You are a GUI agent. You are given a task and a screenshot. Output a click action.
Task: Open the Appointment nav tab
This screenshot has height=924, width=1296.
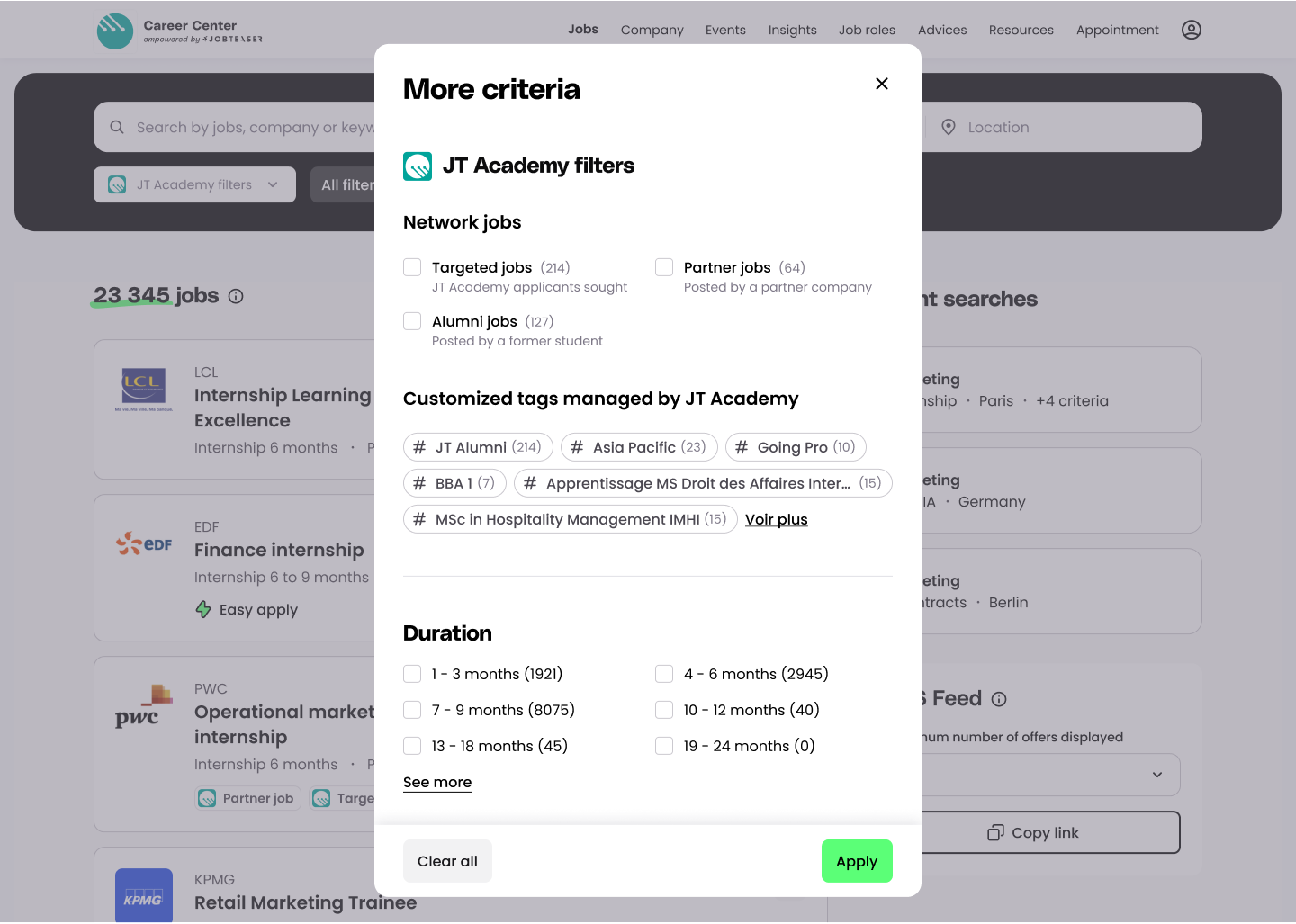[1118, 30]
